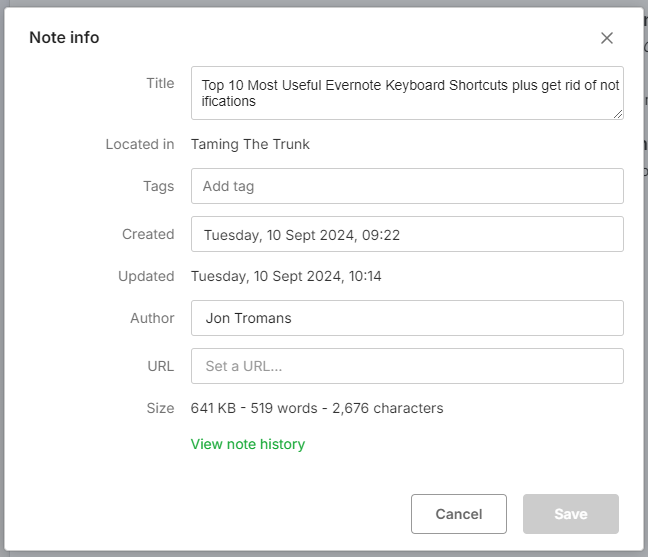This screenshot has height=557, width=648.
Task: Focus the Set a URL field
Action: 407,366
